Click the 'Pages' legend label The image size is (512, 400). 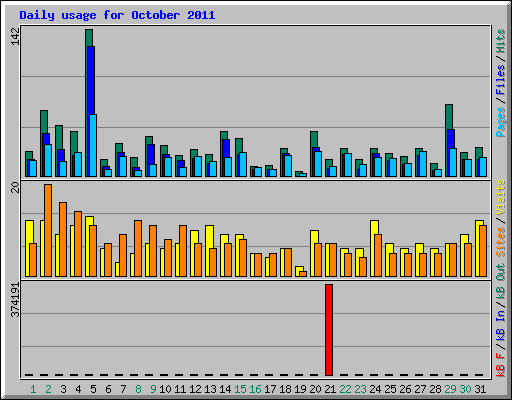pos(500,122)
